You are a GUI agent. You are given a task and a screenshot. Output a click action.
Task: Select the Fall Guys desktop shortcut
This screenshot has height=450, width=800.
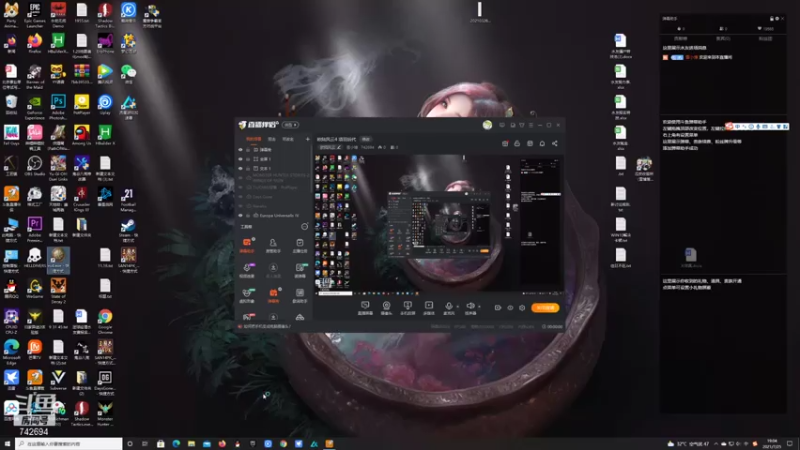tap(11, 135)
